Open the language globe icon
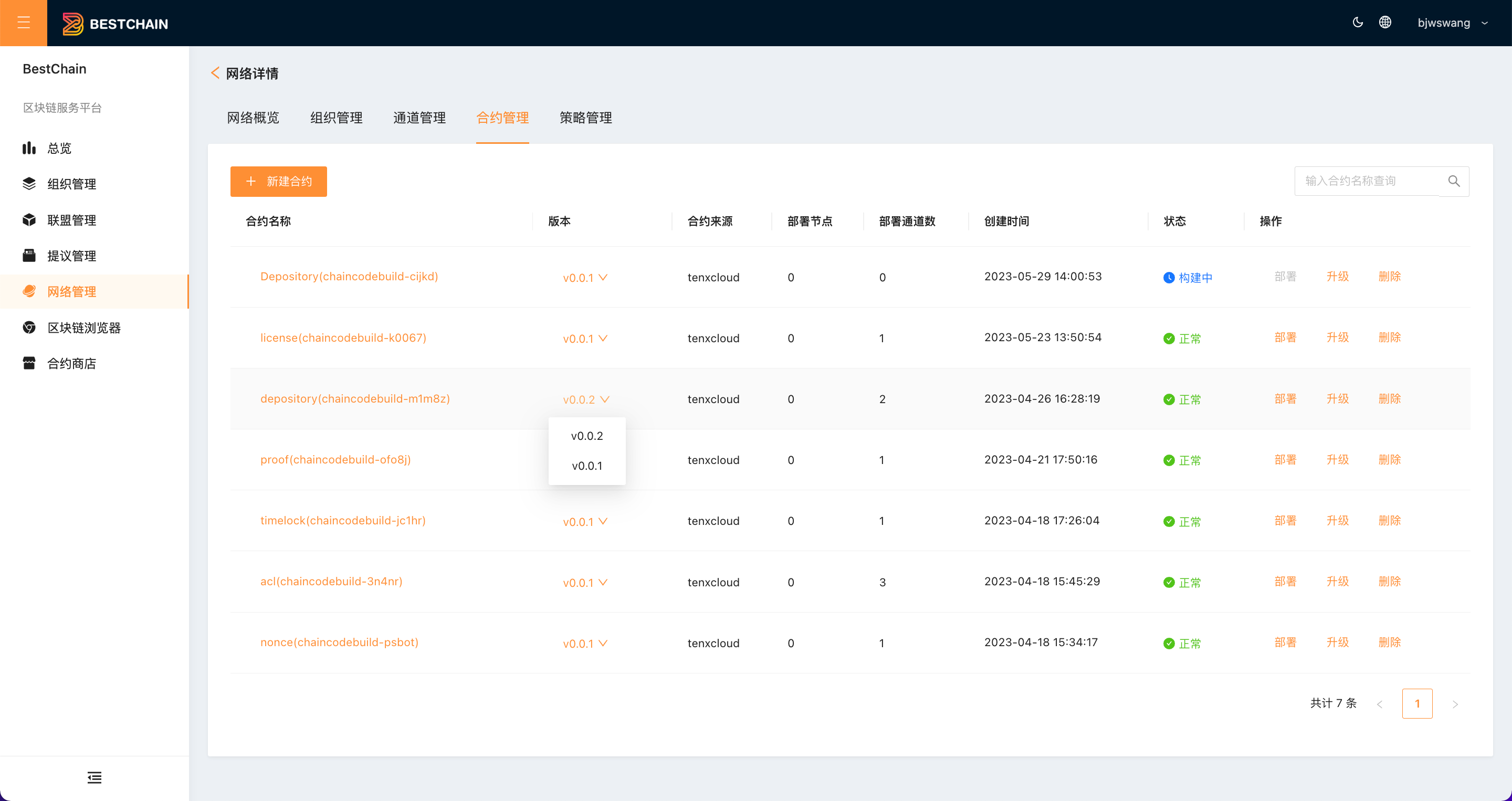This screenshot has width=1512, height=801. [1384, 22]
